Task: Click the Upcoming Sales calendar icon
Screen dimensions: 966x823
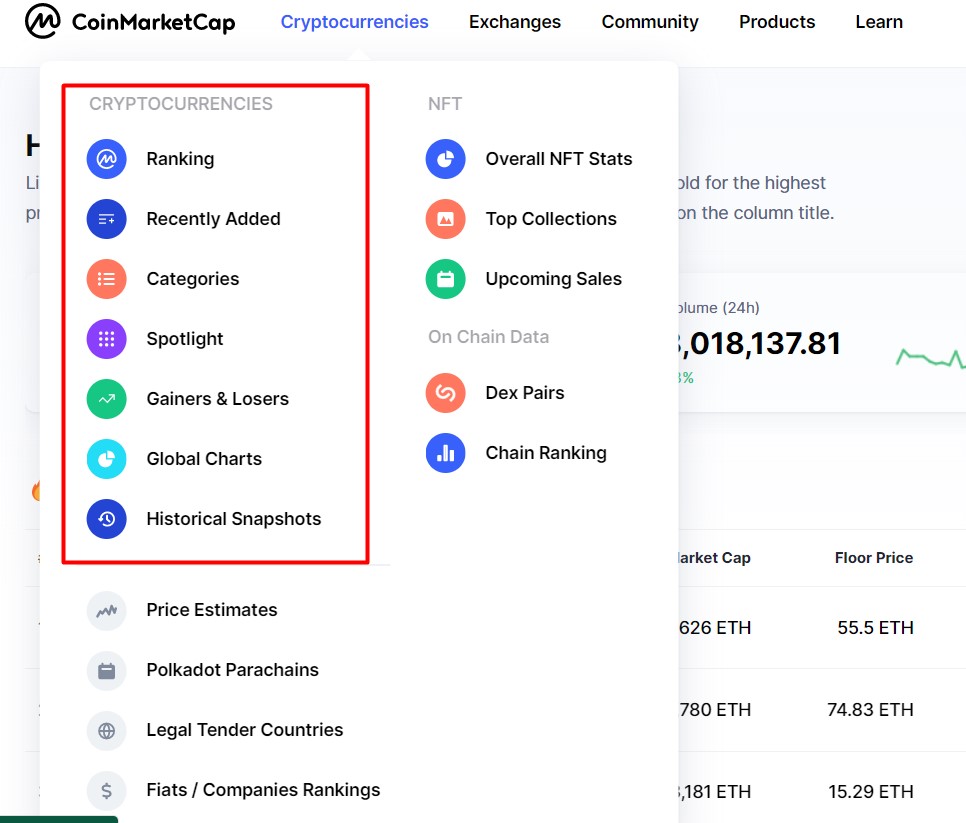Action: point(445,278)
